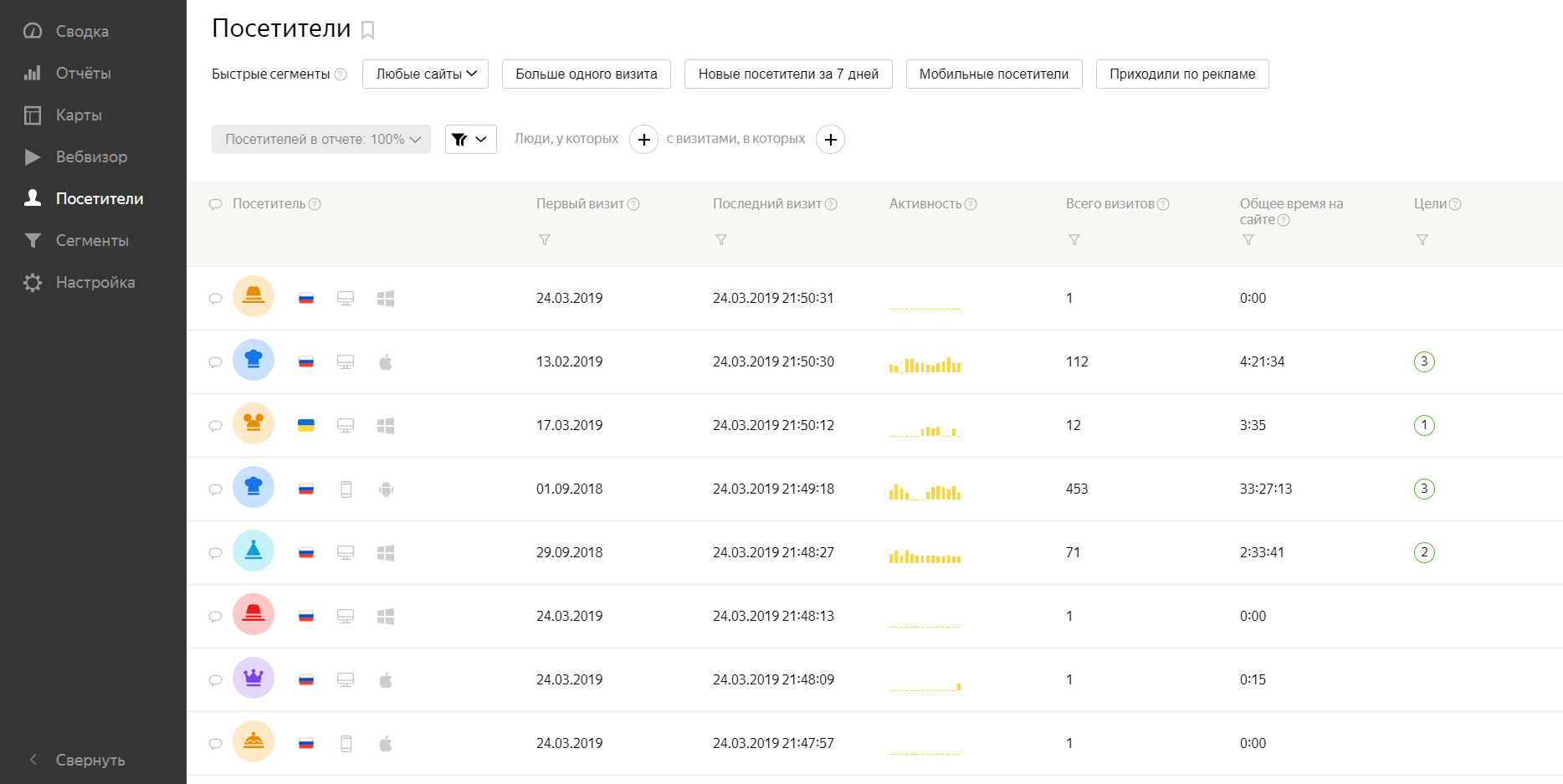Open the 'Любые сайты' dropdown
This screenshot has width=1563, height=784.
(x=425, y=74)
